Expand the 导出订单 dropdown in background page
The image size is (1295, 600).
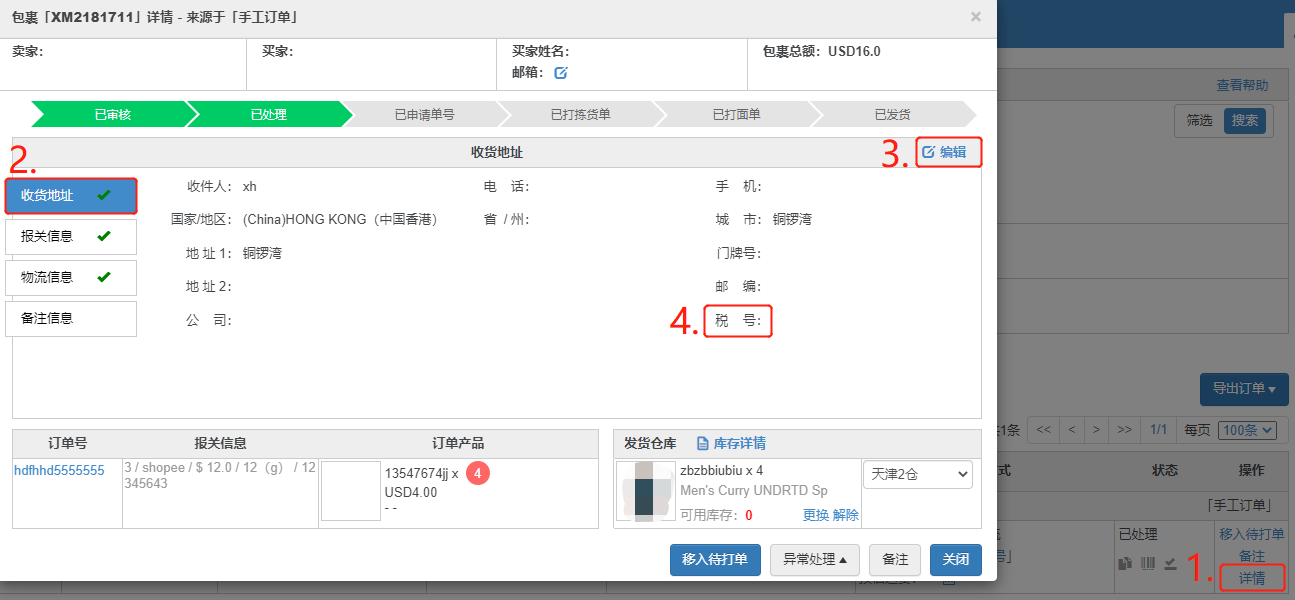click(1244, 389)
